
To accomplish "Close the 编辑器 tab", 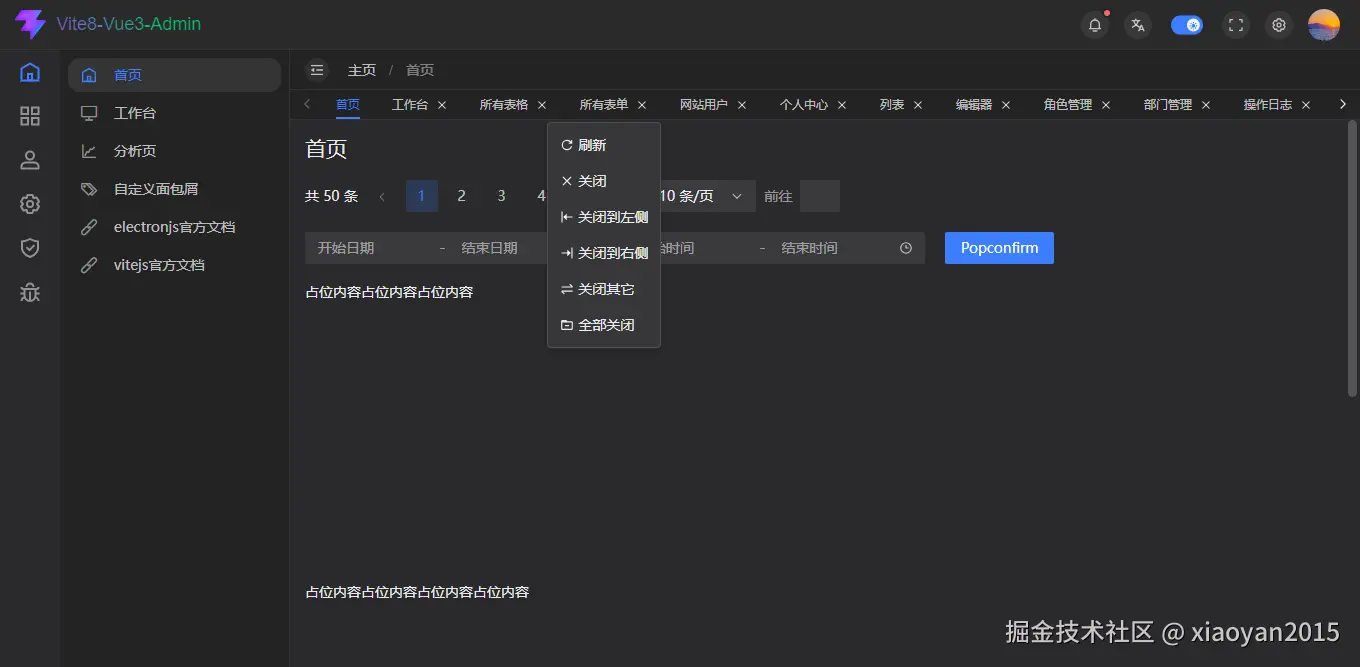I will pos(1006,105).
